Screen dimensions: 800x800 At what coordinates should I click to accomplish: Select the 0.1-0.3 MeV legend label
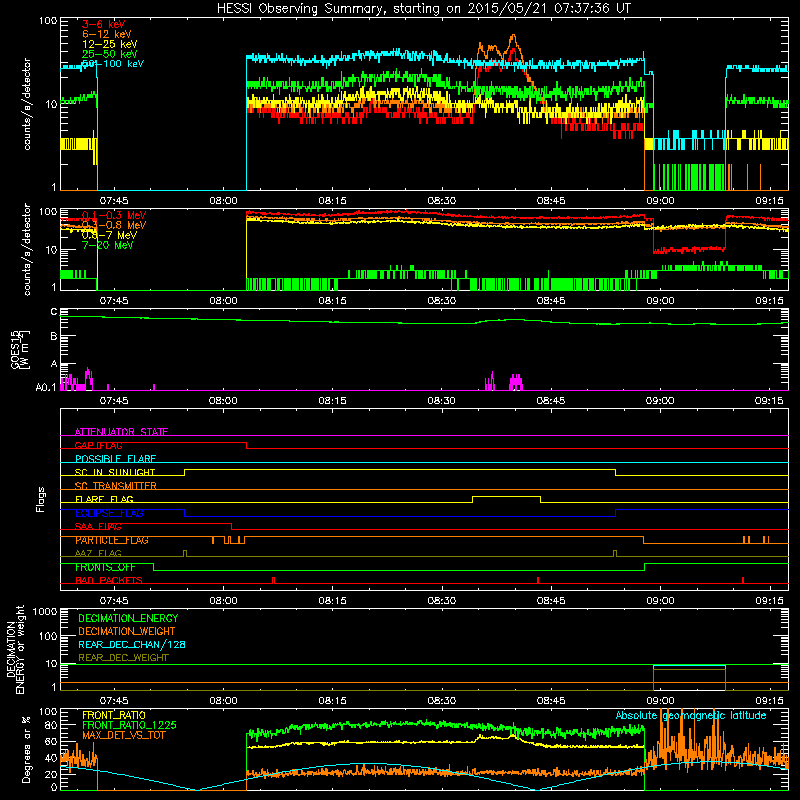114,215
